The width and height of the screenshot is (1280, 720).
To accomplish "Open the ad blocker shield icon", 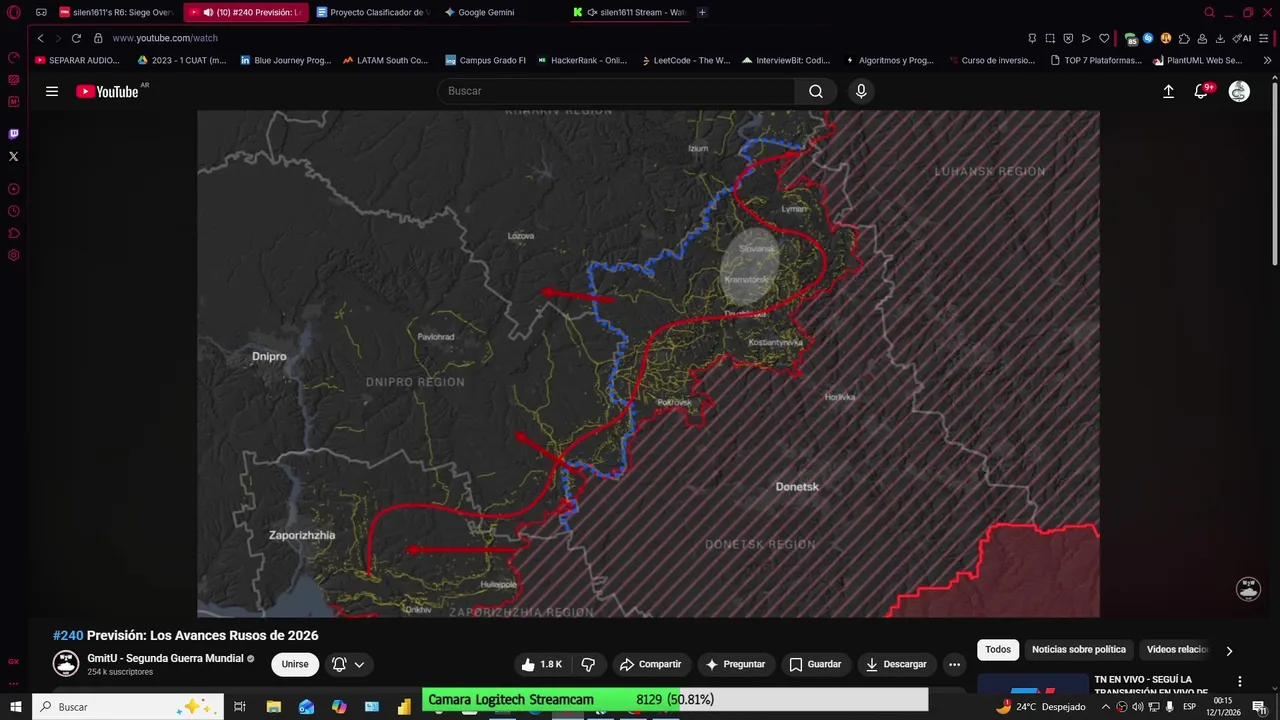I will click(x=1068, y=38).
